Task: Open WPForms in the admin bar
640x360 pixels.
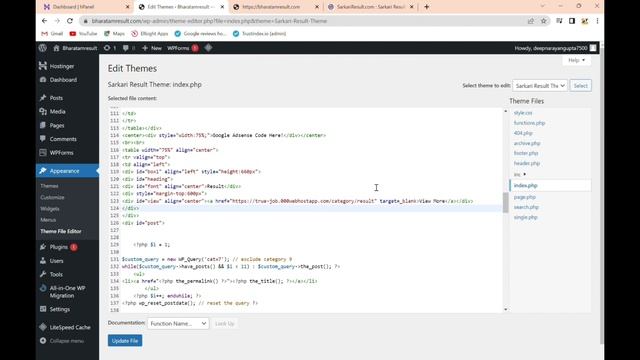Action: pos(182,48)
